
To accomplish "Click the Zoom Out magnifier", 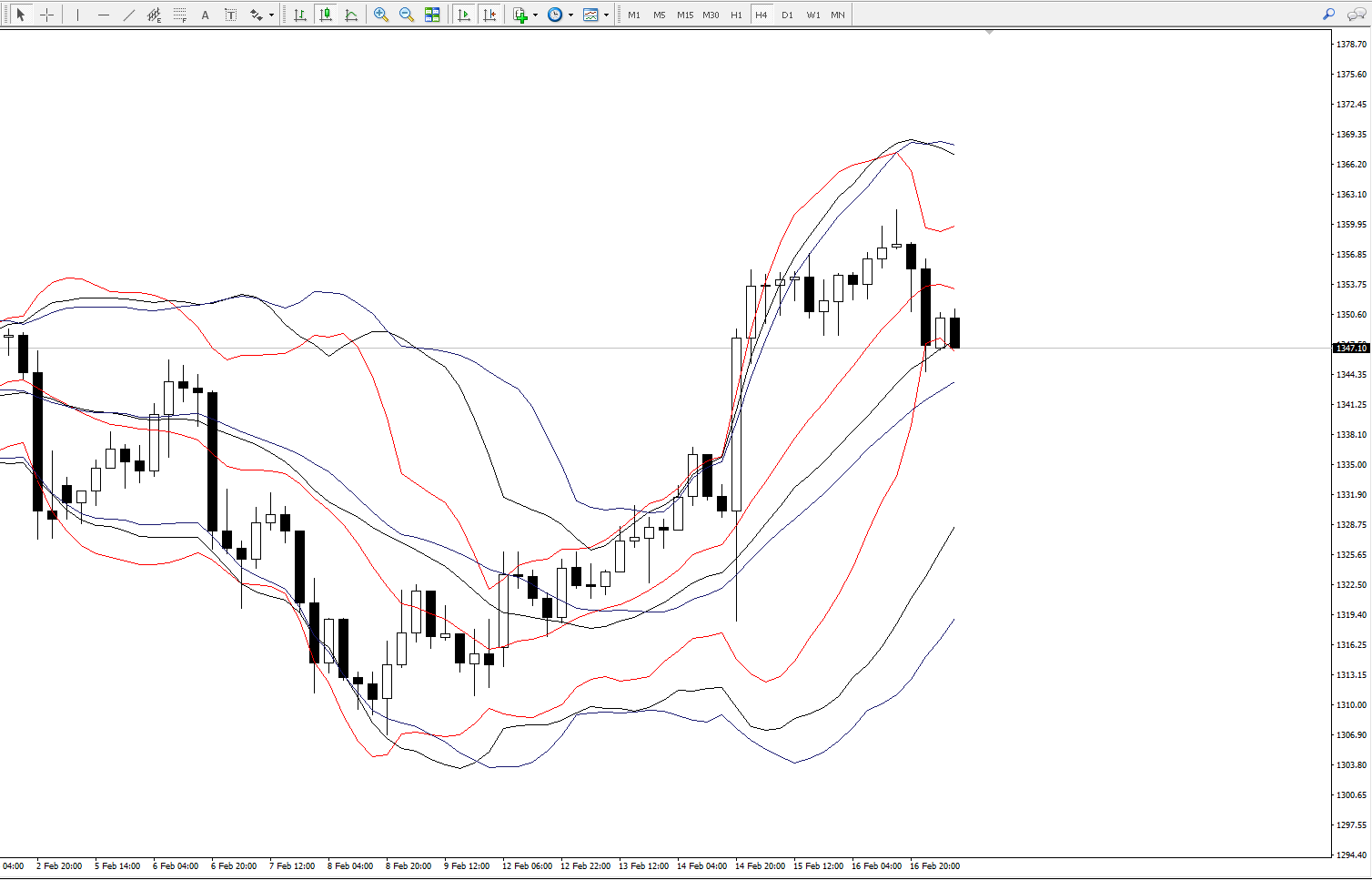I will coord(407,15).
